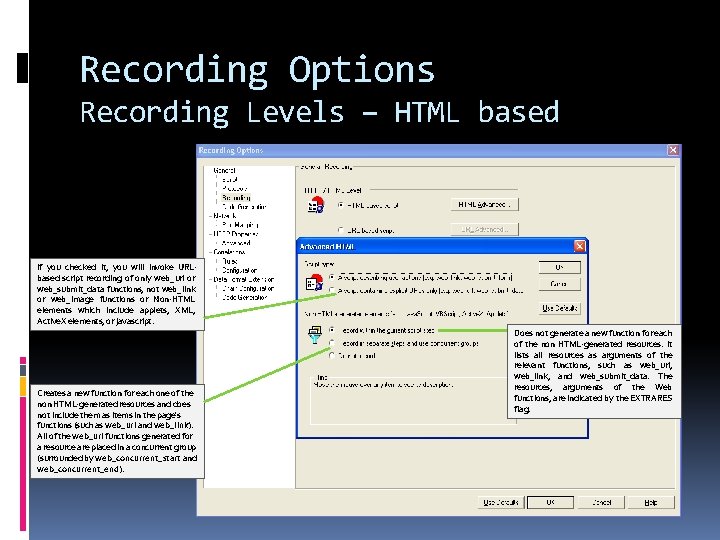Viewport: 720px width, 540px height.
Task: Click the description text box in Advanced HTML
Action: 412,400
